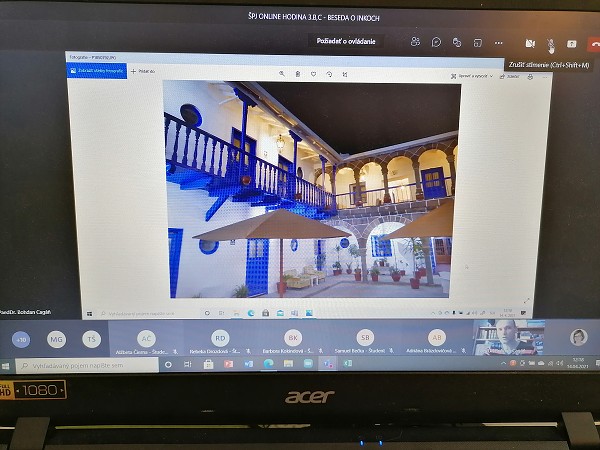Image resolution: width=600 pixels, height=450 pixels.
Task: Click the 'Pridať do' plus button
Action: (x=143, y=71)
